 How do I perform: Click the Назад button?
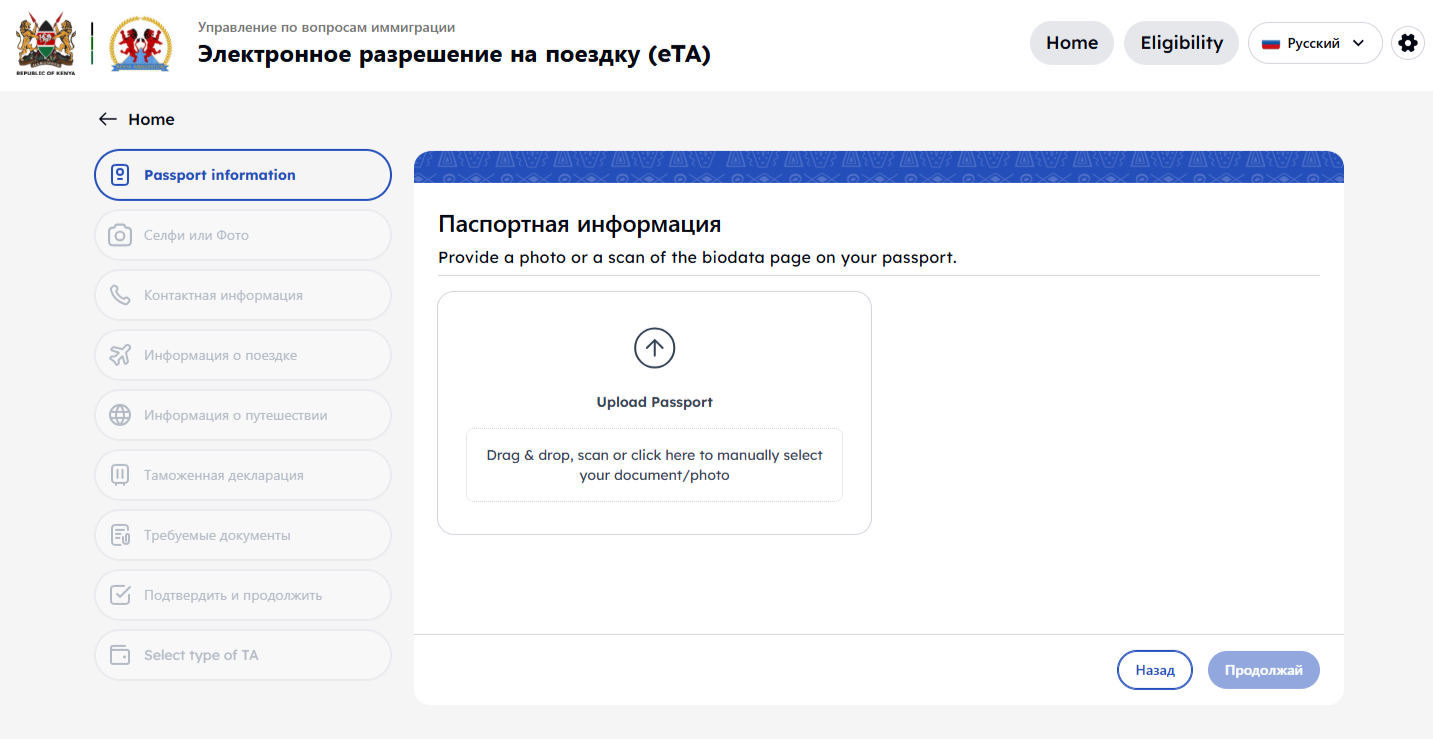[x=1155, y=670]
